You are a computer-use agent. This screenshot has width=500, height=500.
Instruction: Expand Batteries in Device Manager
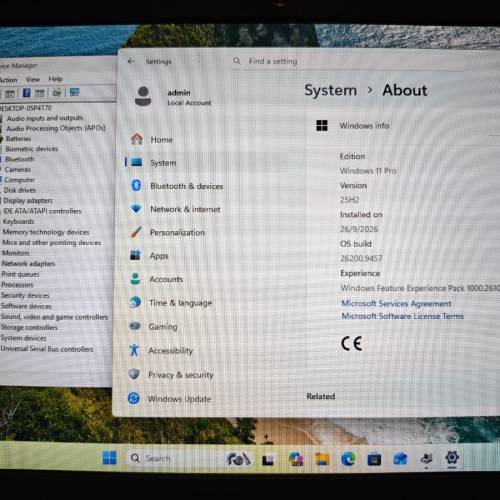tap(18, 139)
